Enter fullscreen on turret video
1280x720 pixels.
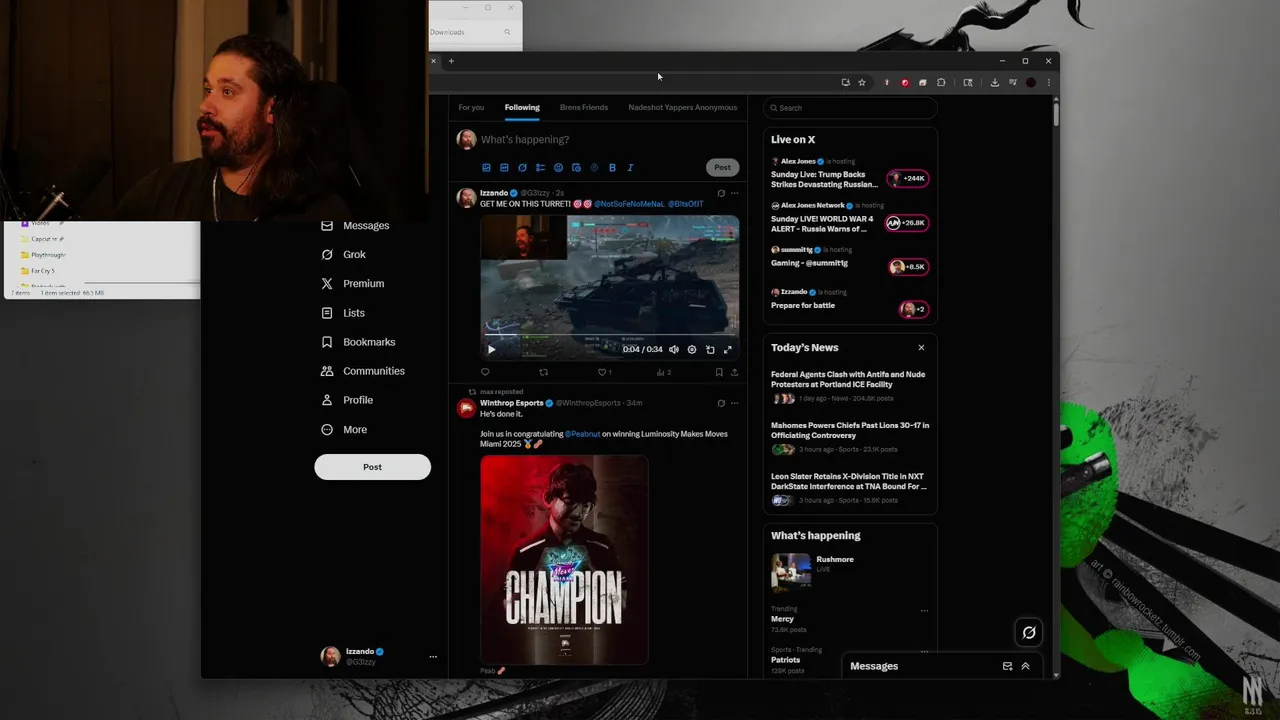pos(728,350)
